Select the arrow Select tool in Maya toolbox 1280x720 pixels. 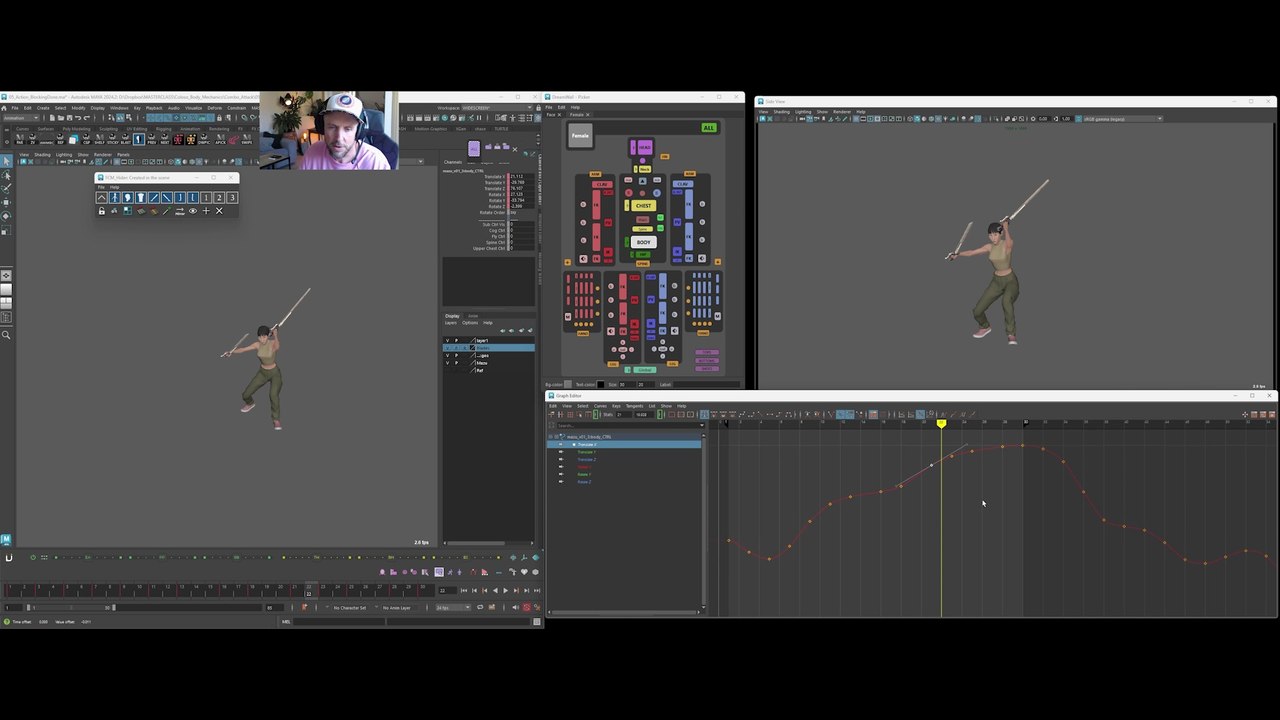coord(6,162)
